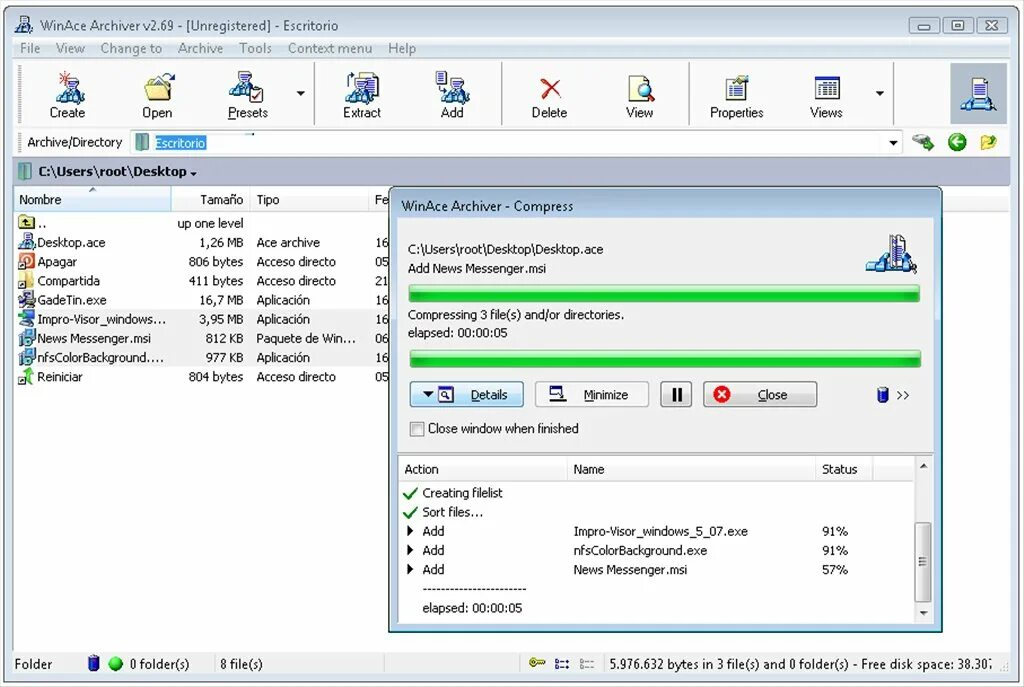The image size is (1024, 687).
Task: Click the blue barrel icon in status bar
Action: pyautogui.click(x=93, y=663)
